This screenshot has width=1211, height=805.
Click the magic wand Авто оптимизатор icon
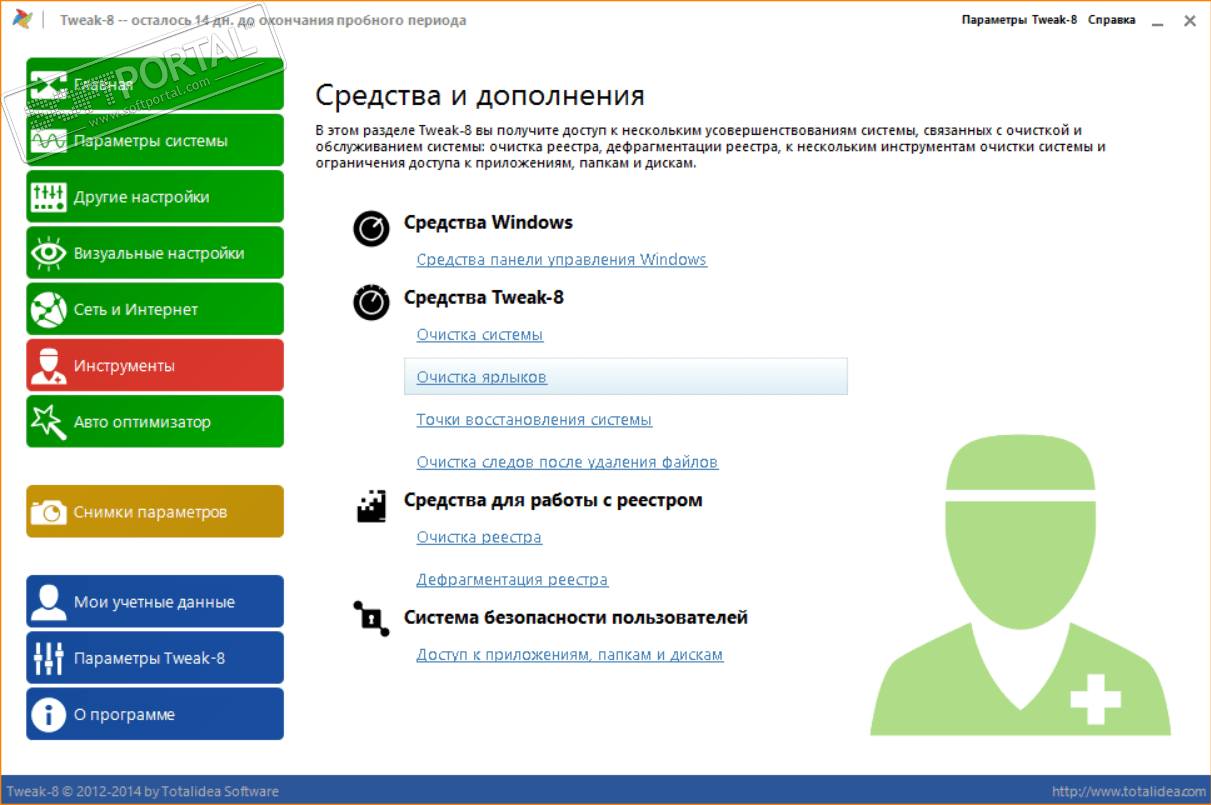pos(48,421)
